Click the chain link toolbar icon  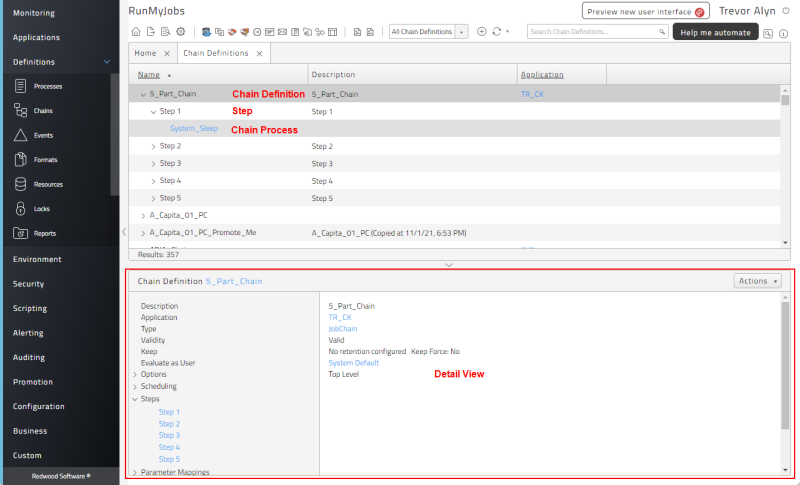320,32
